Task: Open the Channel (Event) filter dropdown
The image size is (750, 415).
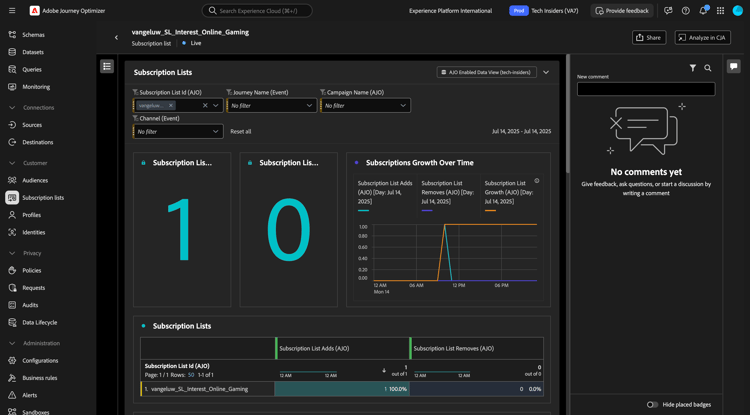Action: click(177, 131)
